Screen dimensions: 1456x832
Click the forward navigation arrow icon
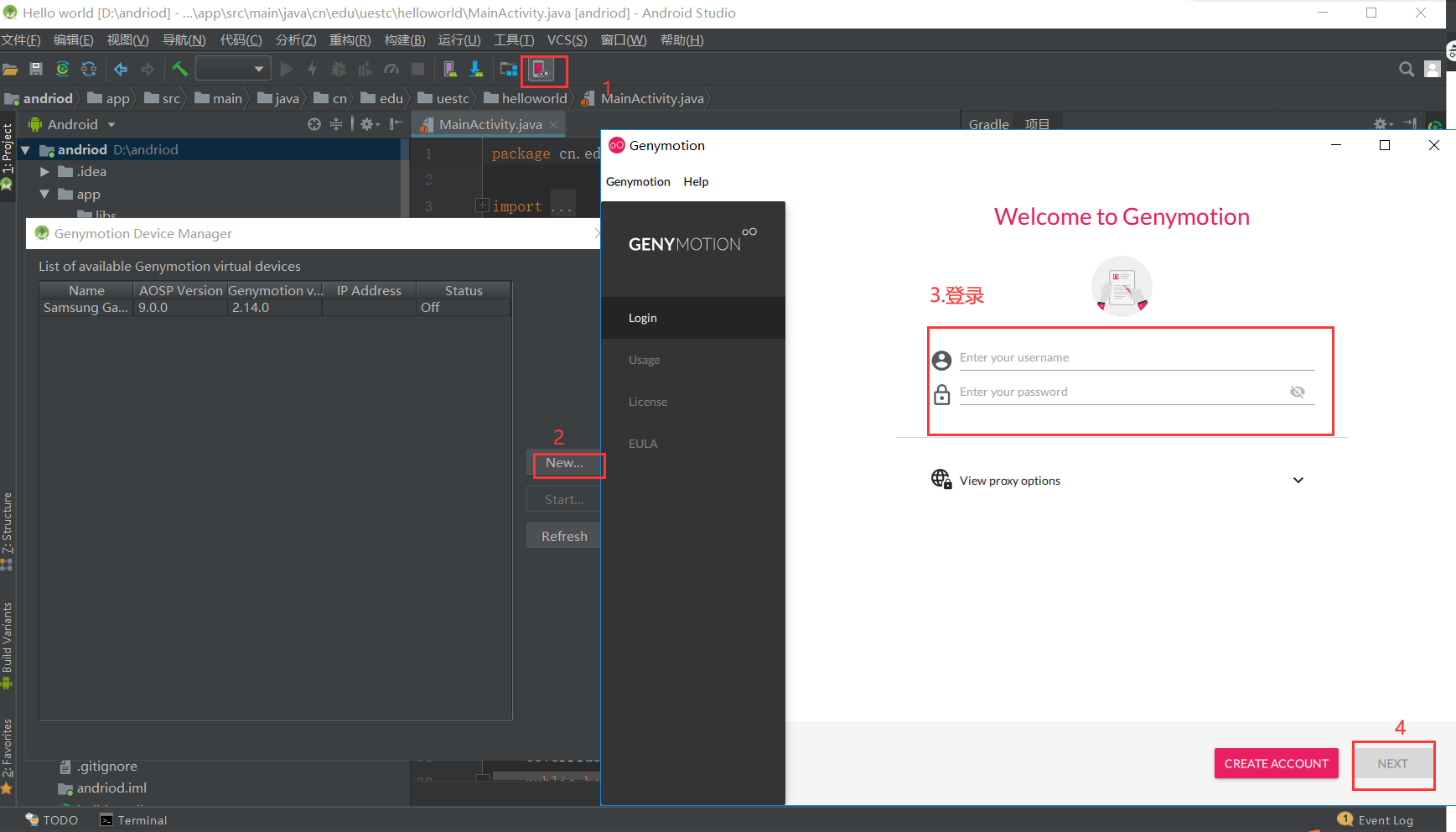[x=148, y=70]
